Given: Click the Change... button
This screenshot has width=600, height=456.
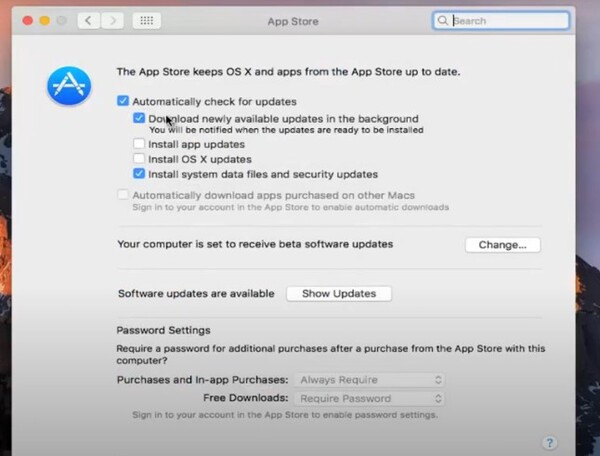Looking at the screenshot, I should (503, 245).
